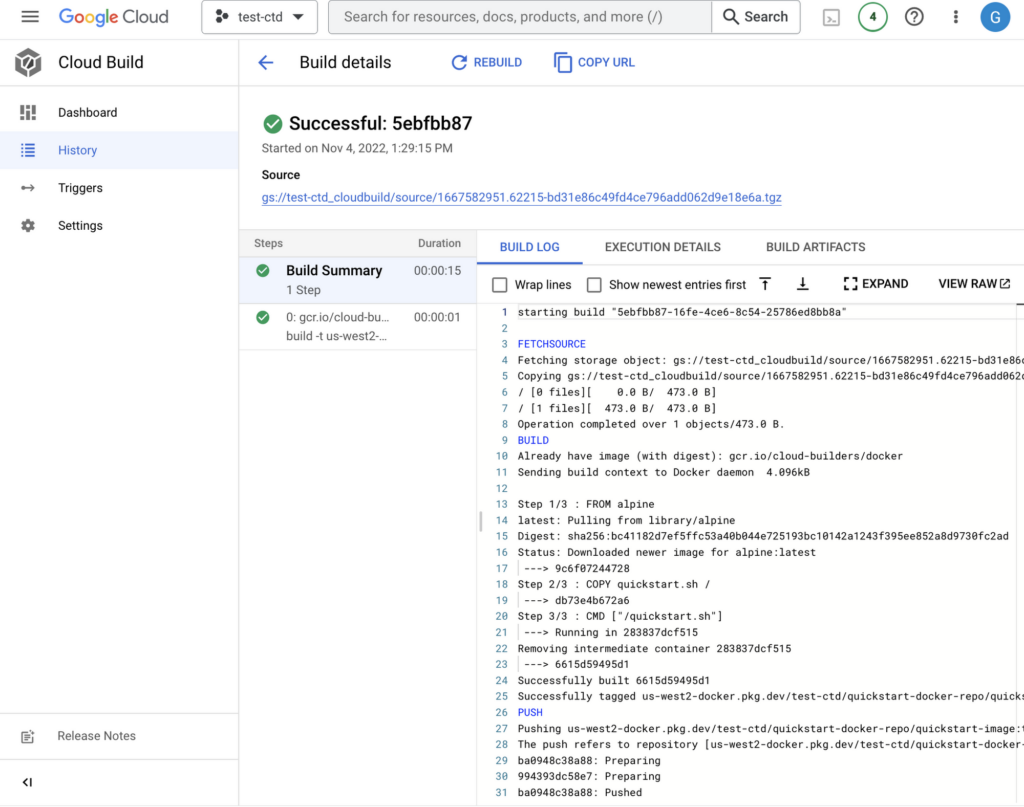Go back with the left arrow
The height and width of the screenshot is (807, 1024).
tap(266, 63)
